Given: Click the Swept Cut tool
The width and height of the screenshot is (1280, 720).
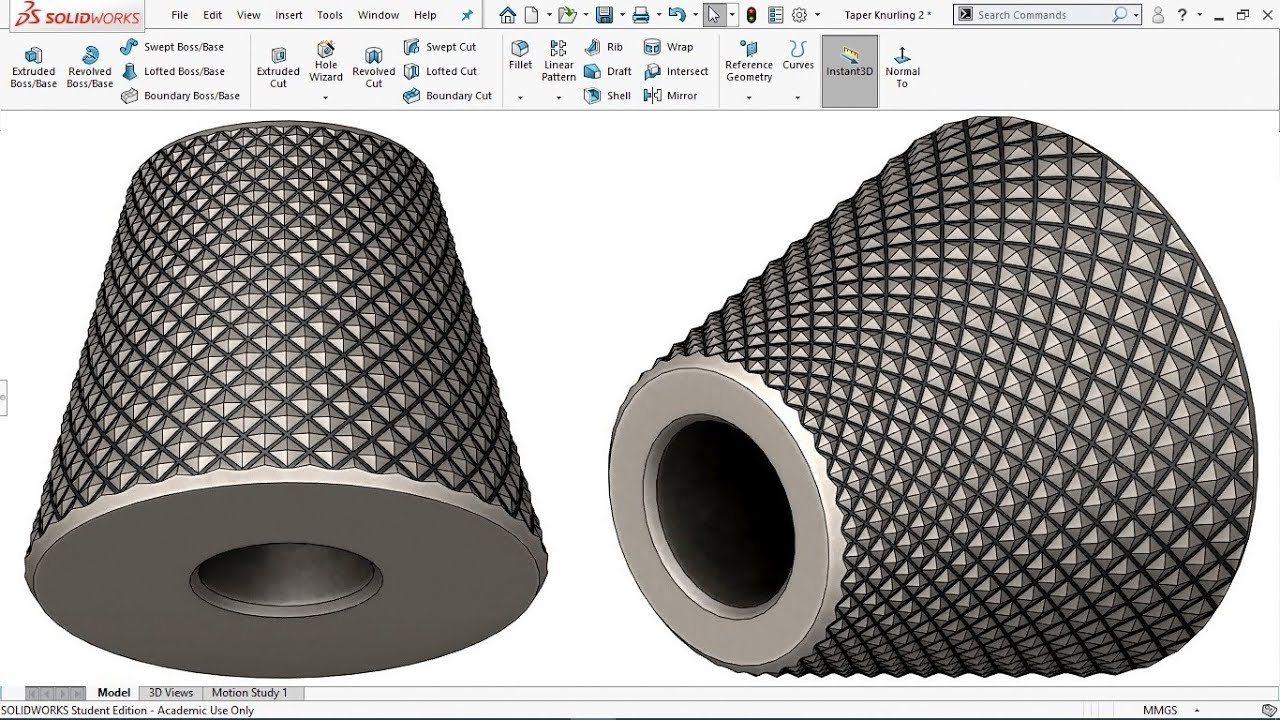Looking at the screenshot, I should click(x=440, y=47).
